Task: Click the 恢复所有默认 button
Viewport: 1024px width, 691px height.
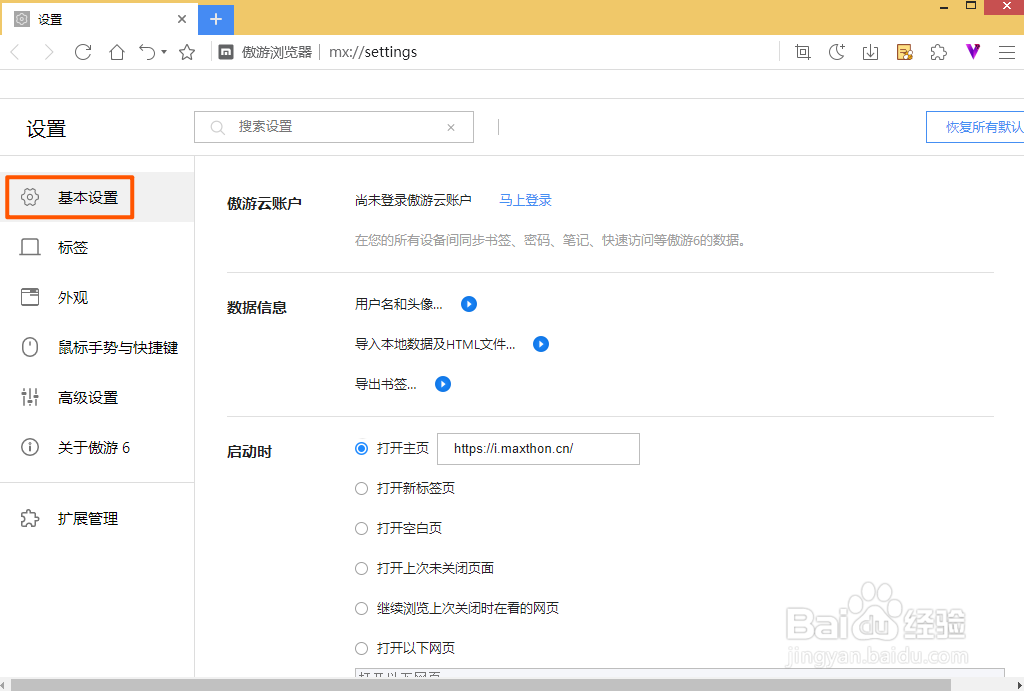Action: tap(975, 127)
